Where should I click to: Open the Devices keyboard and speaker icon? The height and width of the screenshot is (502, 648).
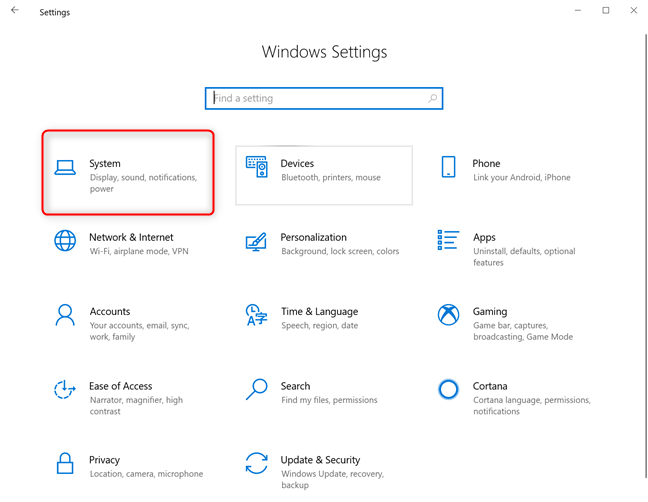(257, 167)
